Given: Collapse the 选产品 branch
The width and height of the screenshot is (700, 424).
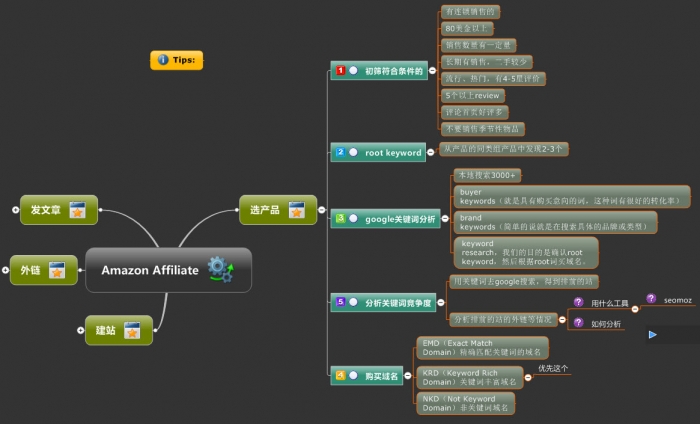Looking at the screenshot, I should pos(321,210).
